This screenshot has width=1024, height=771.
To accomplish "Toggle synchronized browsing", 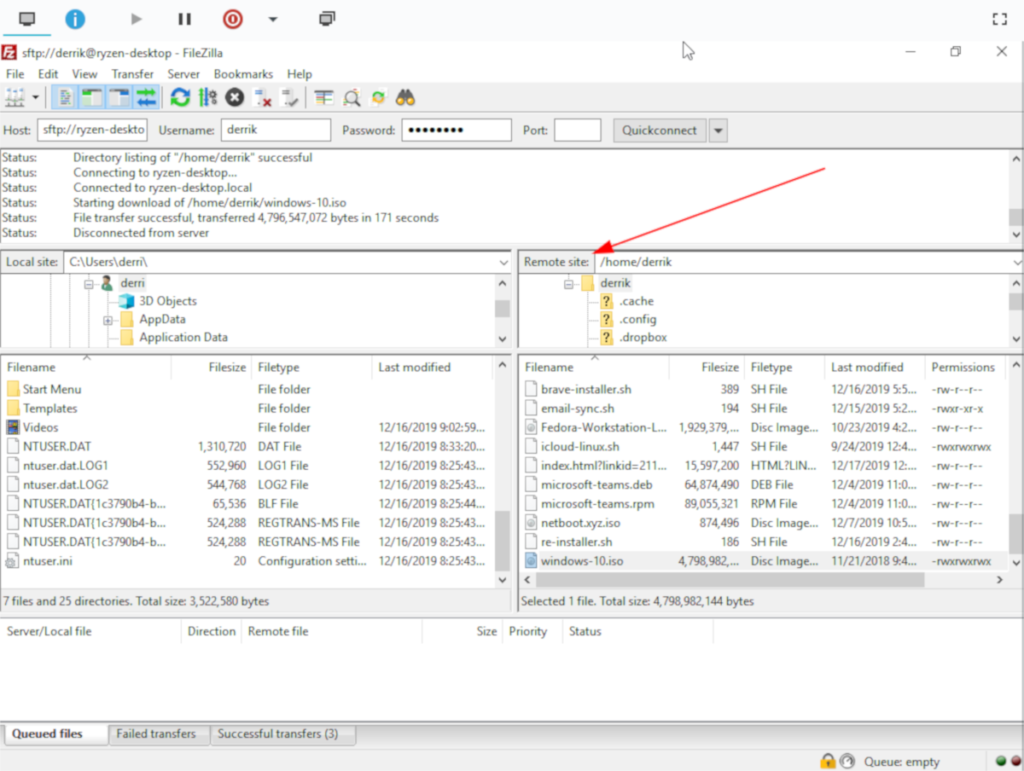I will pyautogui.click(x=378, y=97).
